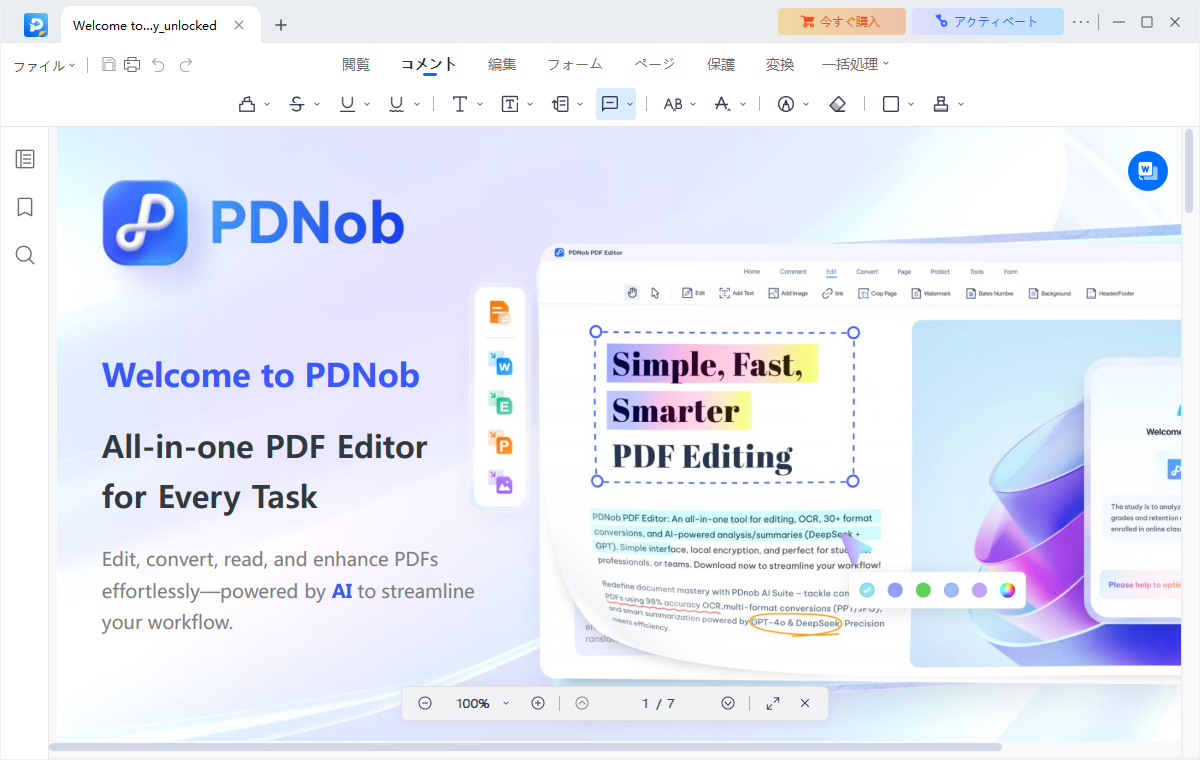Select the Rectangle shape tool
The height and width of the screenshot is (760, 1200).
pos(891,104)
